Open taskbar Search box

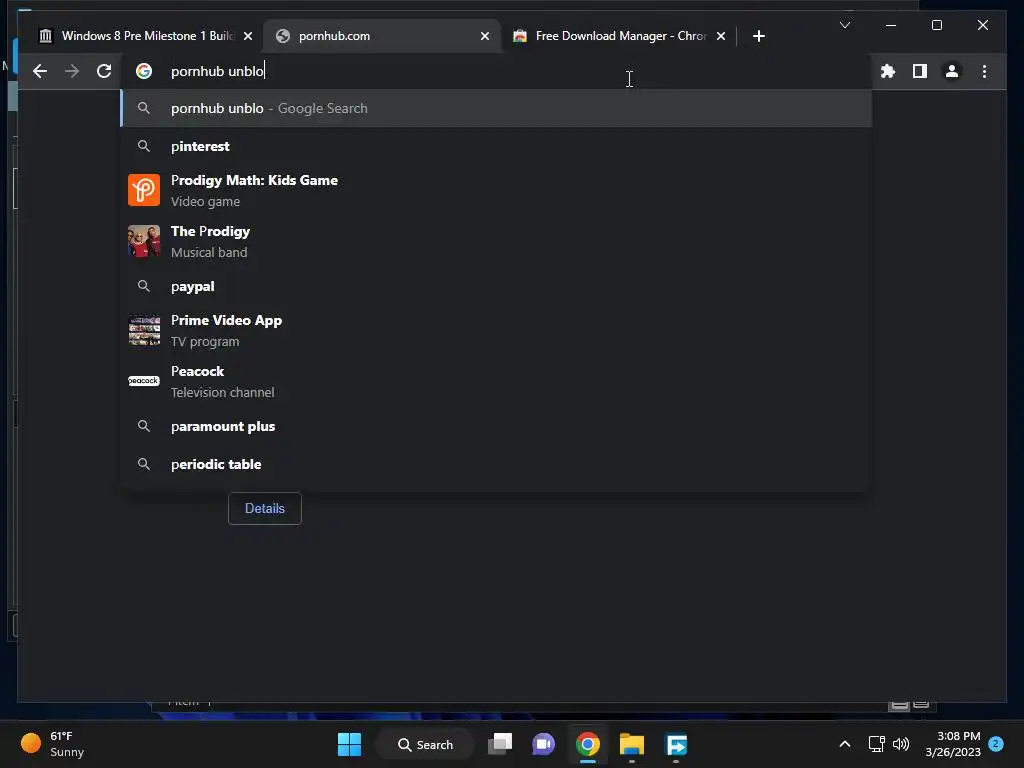[x=425, y=744]
